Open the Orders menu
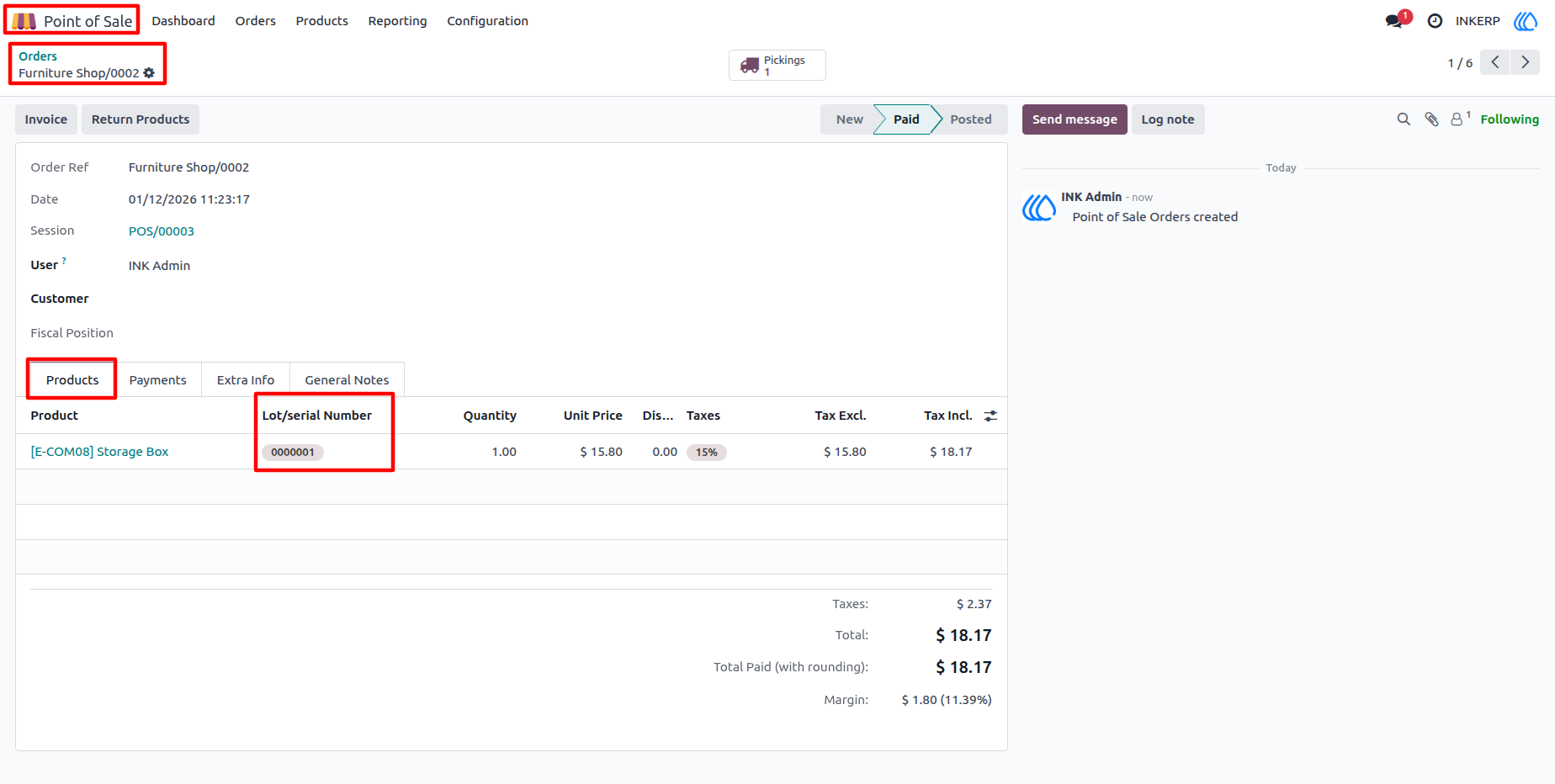Viewport: 1555px width, 784px height. (256, 21)
